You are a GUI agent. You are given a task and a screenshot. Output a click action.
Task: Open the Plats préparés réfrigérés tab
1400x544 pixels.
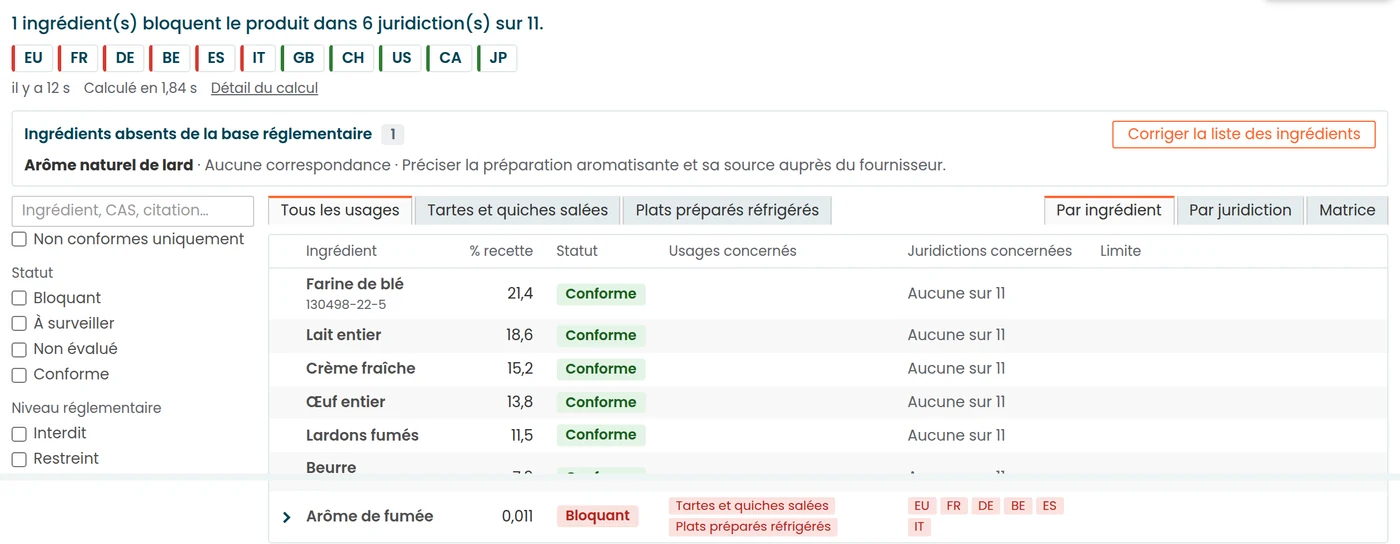[727, 210]
